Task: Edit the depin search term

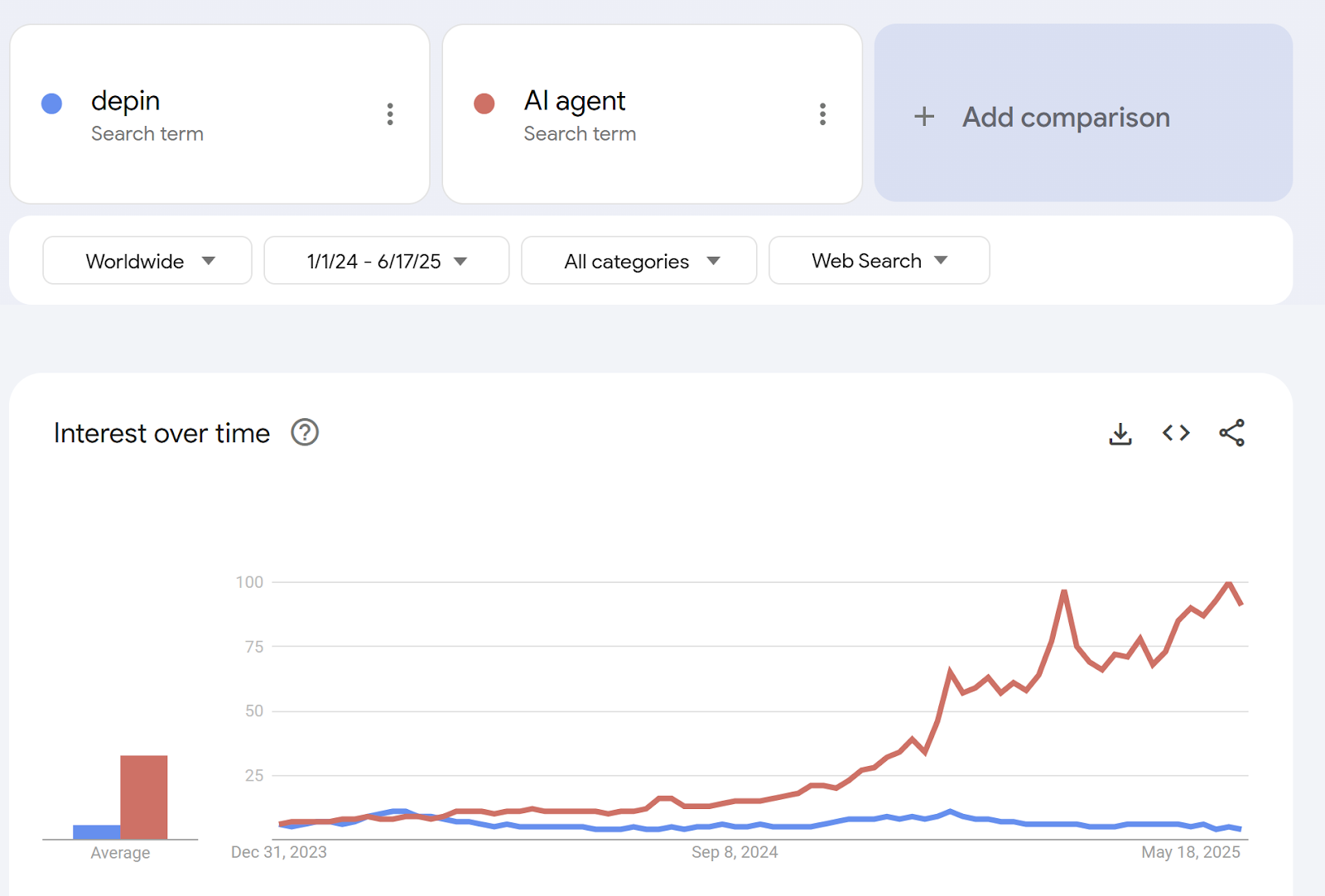Action: (126, 101)
